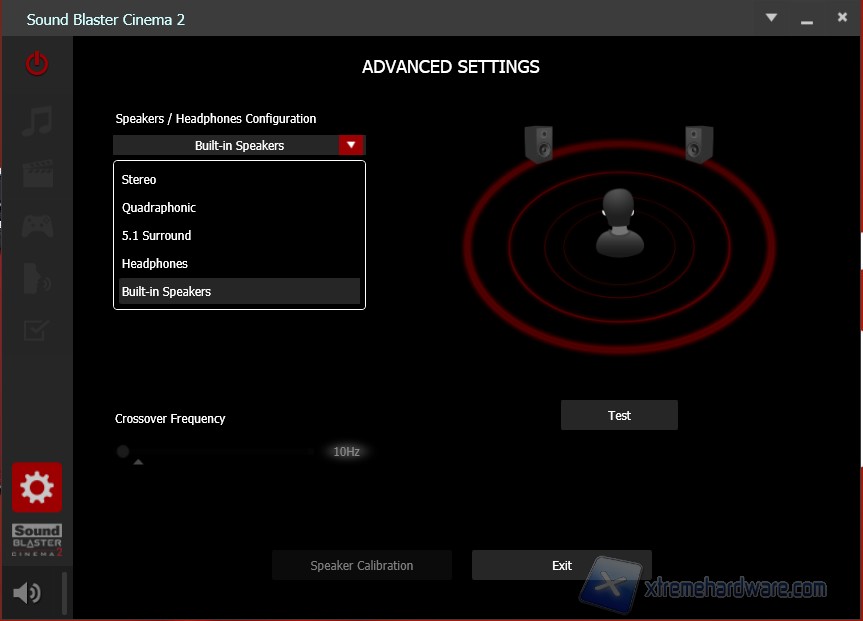Pick 5.1 Surround from the list
The image size is (863, 621).
click(156, 236)
